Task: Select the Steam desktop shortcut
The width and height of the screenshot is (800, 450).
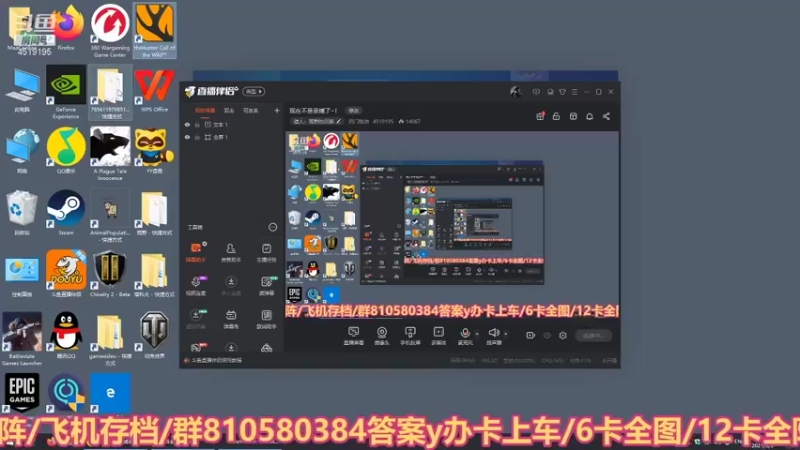Action: pyautogui.click(x=66, y=213)
